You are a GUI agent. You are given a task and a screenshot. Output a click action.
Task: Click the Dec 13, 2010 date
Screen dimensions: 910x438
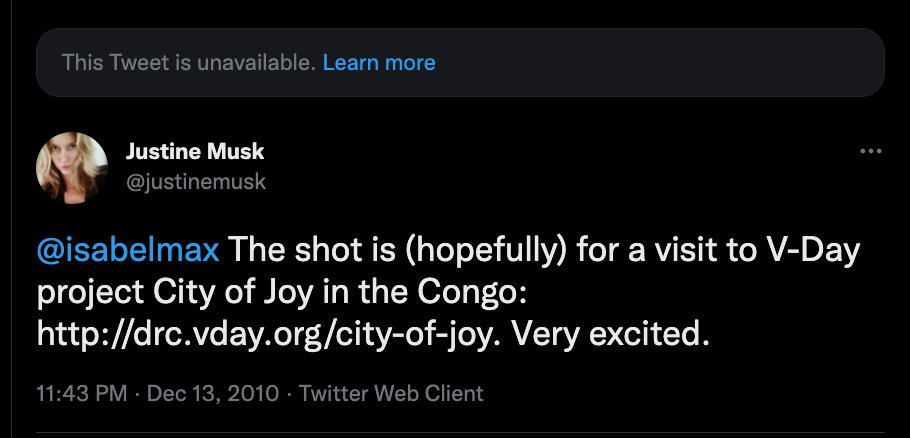click(213, 393)
